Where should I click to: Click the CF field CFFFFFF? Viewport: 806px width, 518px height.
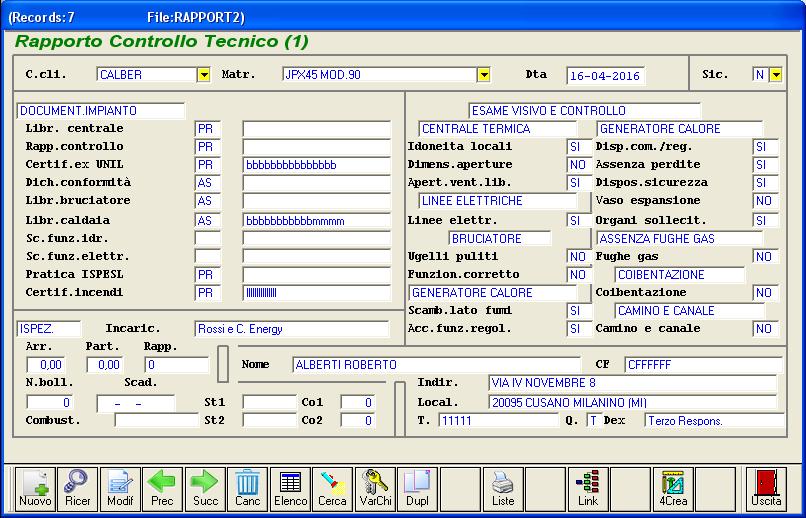tap(704, 365)
